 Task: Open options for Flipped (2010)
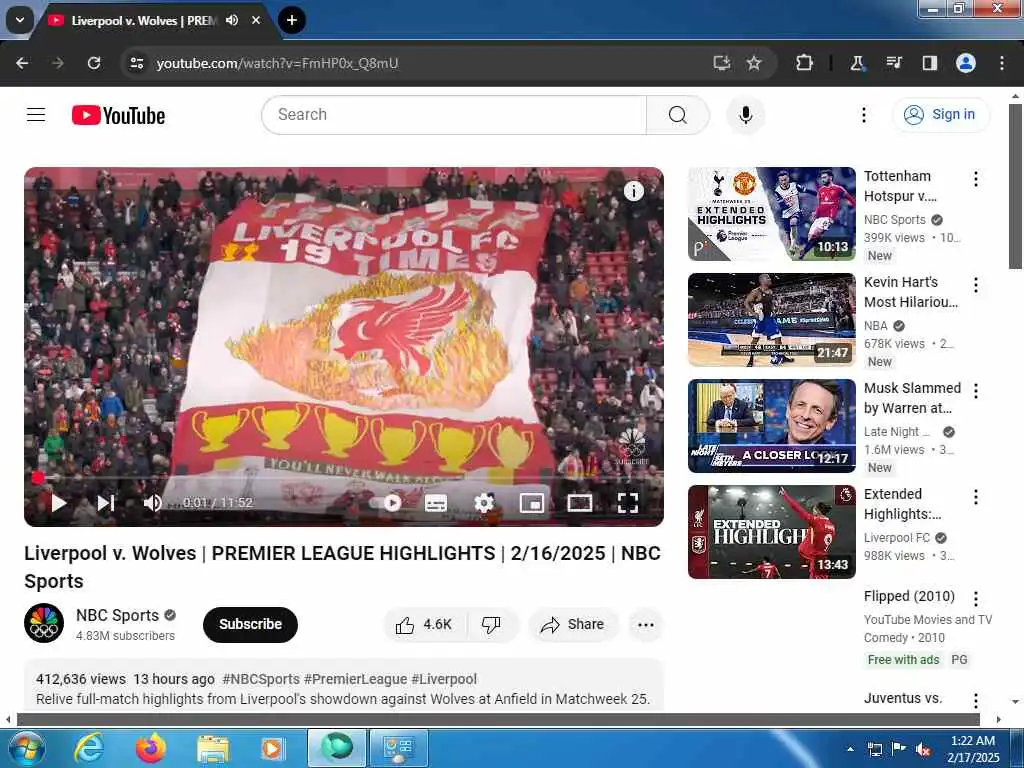point(976,598)
